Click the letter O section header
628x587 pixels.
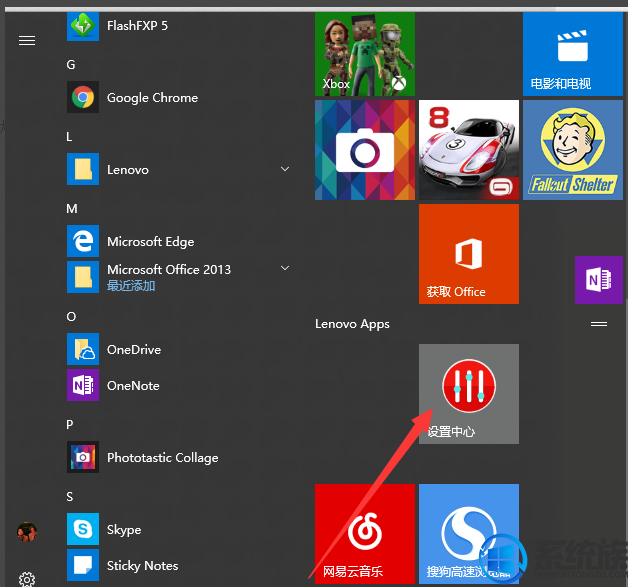[71, 317]
